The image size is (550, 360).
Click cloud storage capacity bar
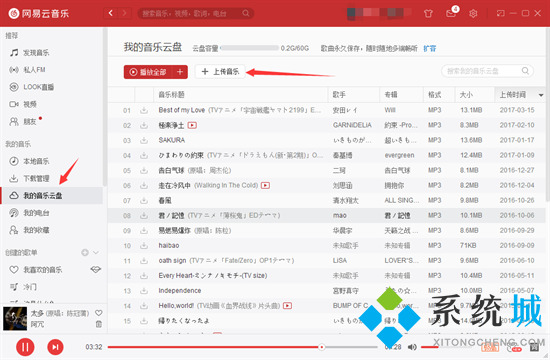pos(249,48)
